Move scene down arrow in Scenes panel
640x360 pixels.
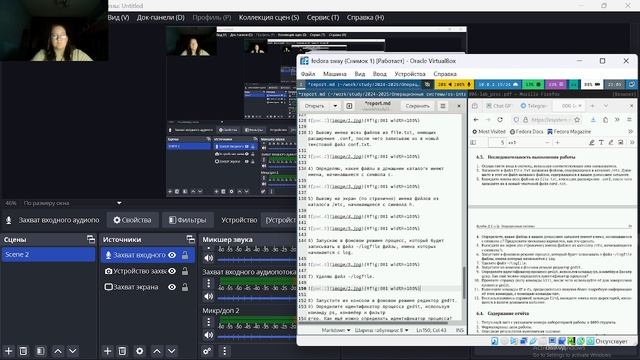pyautogui.click(x=73, y=351)
